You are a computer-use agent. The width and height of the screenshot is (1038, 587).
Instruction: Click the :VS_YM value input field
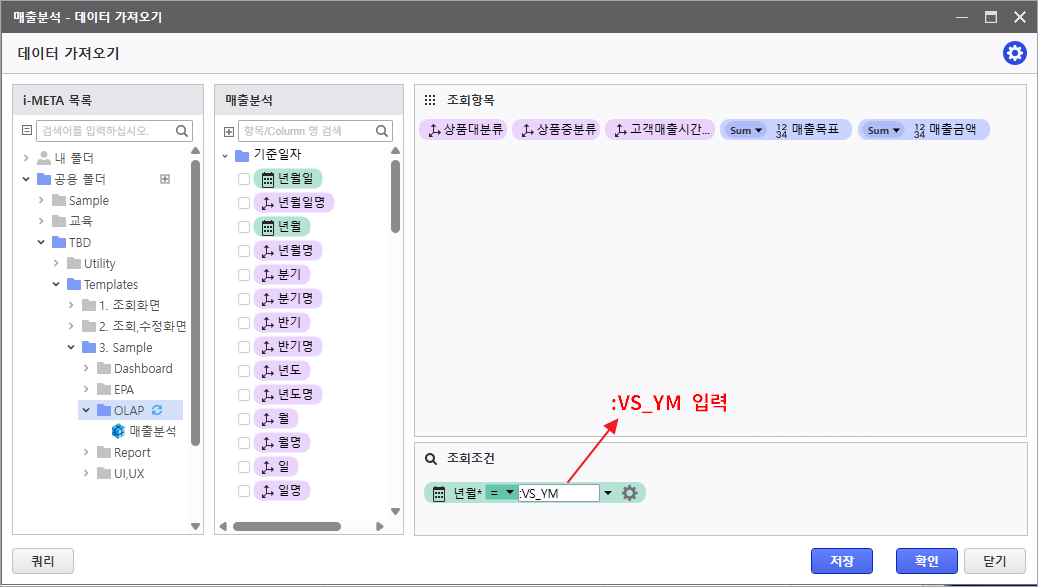click(558, 493)
